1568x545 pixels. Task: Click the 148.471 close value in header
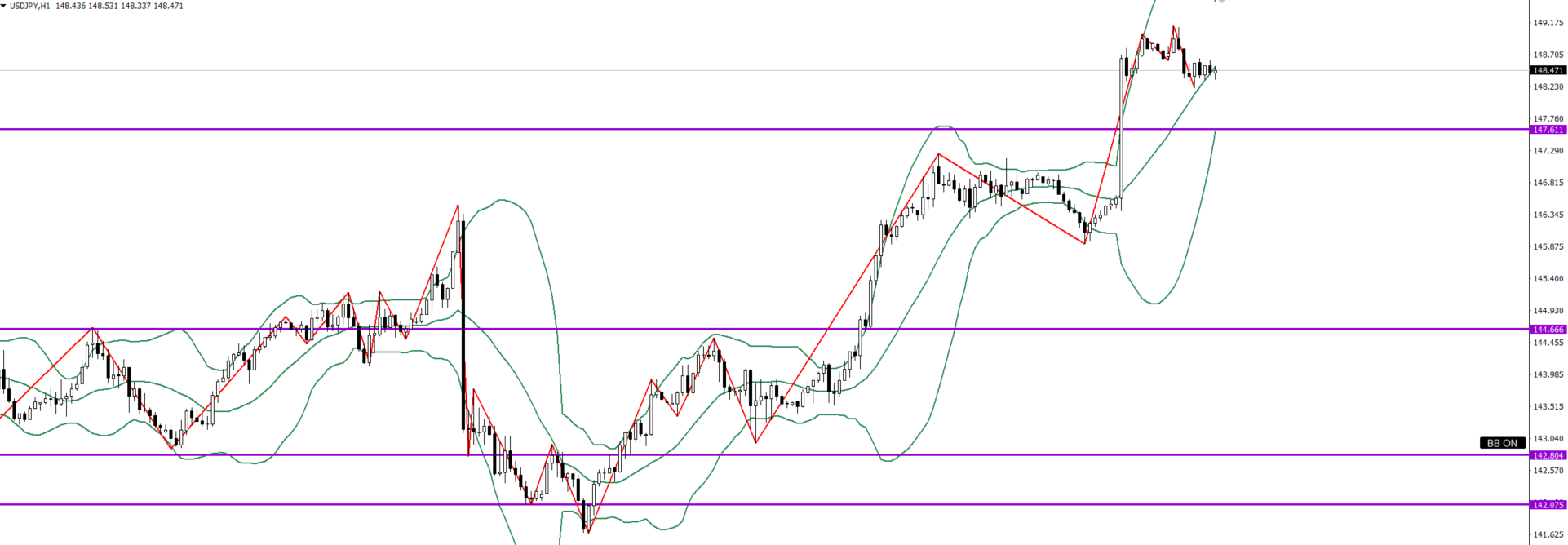point(168,6)
